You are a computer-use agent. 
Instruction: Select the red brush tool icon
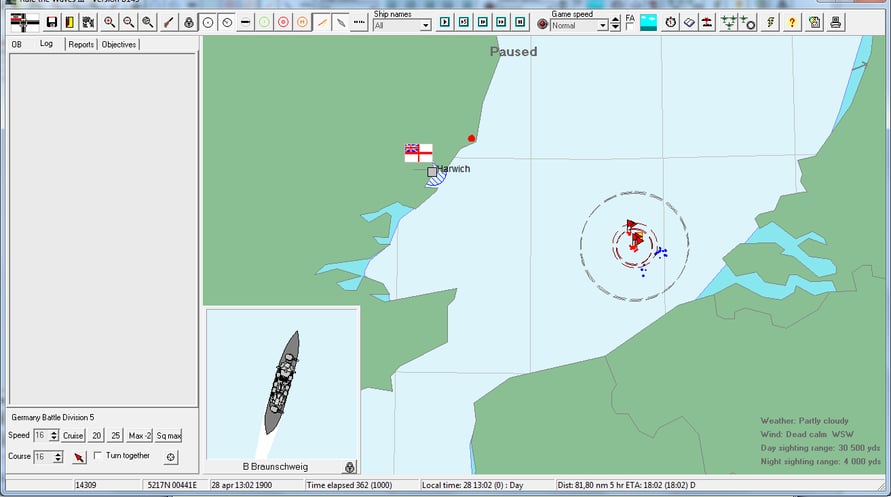(169, 23)
